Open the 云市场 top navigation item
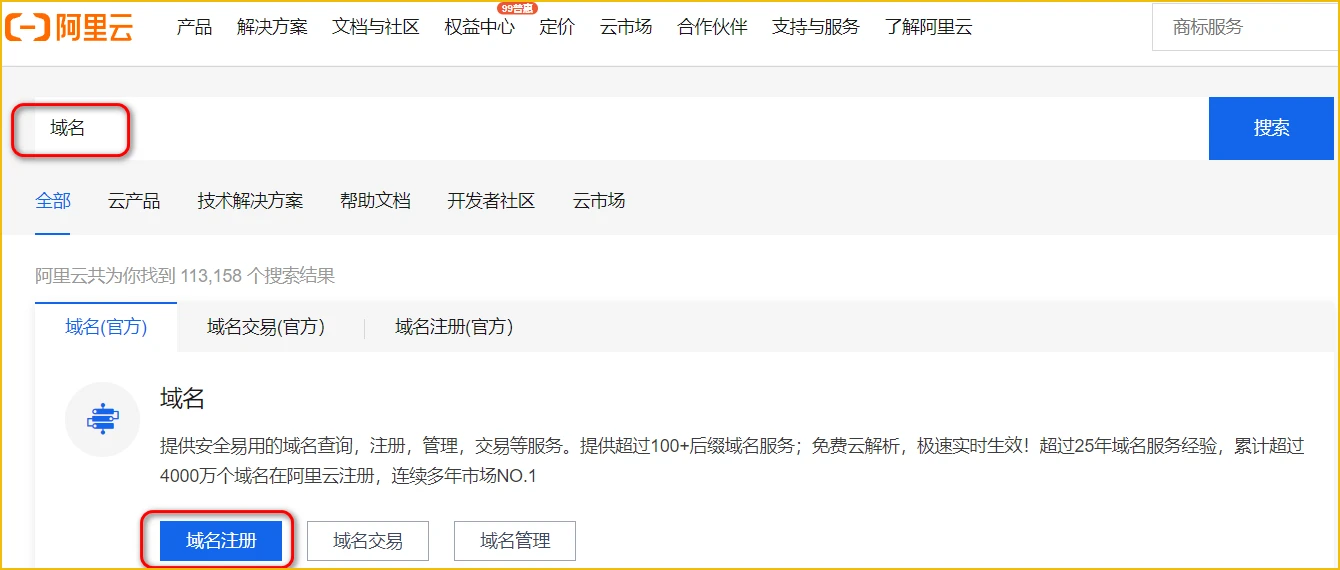 pos(626,28)
